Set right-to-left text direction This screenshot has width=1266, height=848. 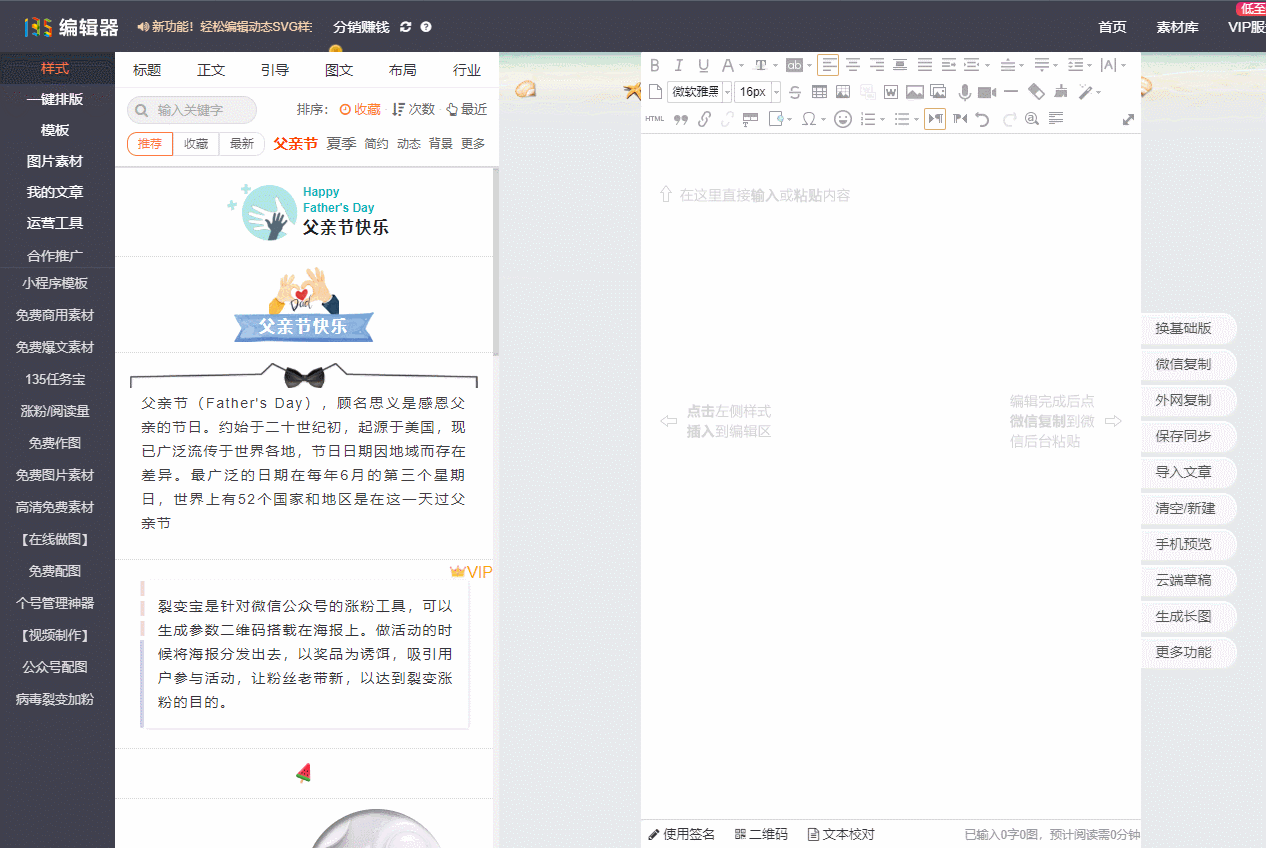[x=960, y=119]
